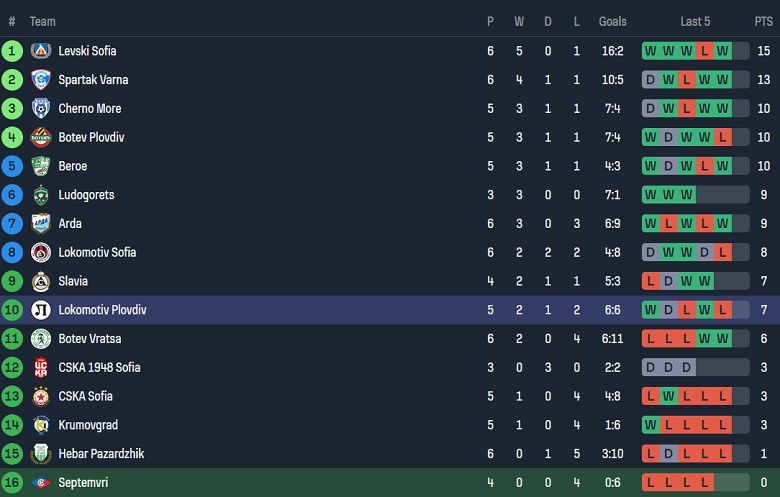Image resolution: width=780 pixels, height=497 pixels.
Task: Click the Ludogorets club logo
Action: [x=41, y=195]
